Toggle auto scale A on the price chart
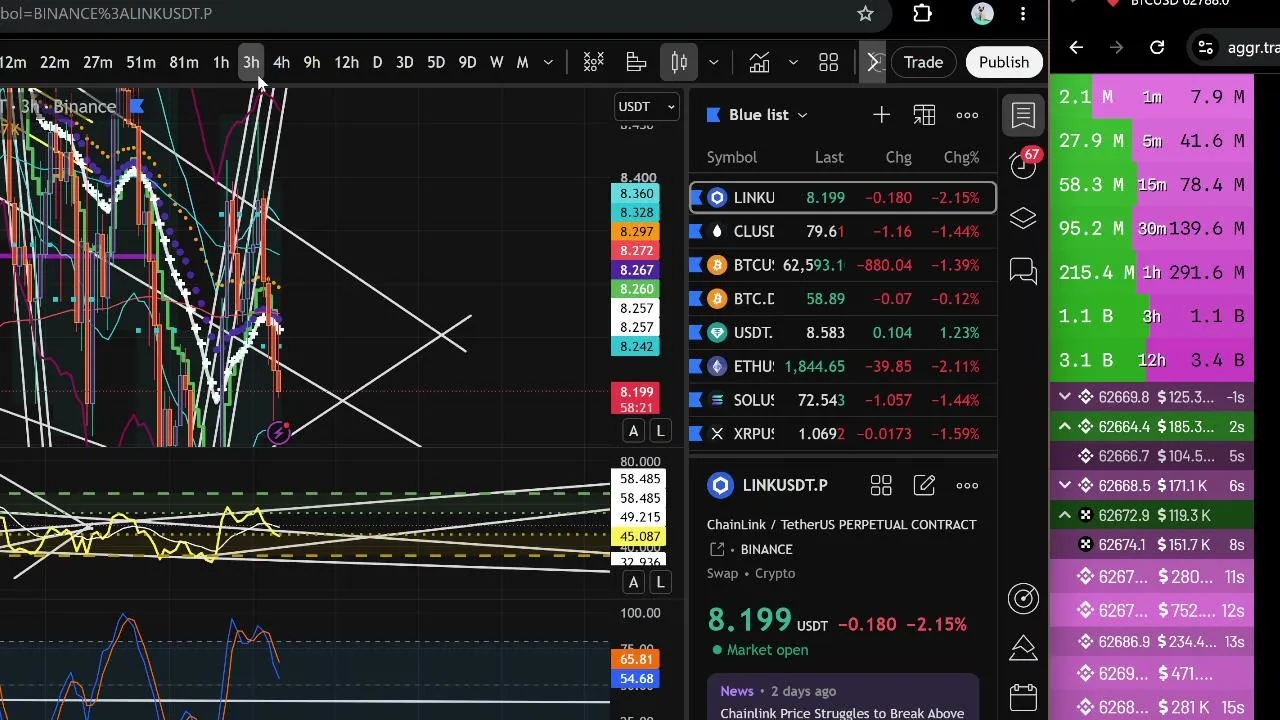This screenshot has height=720, width=1280. coord(633,431)
